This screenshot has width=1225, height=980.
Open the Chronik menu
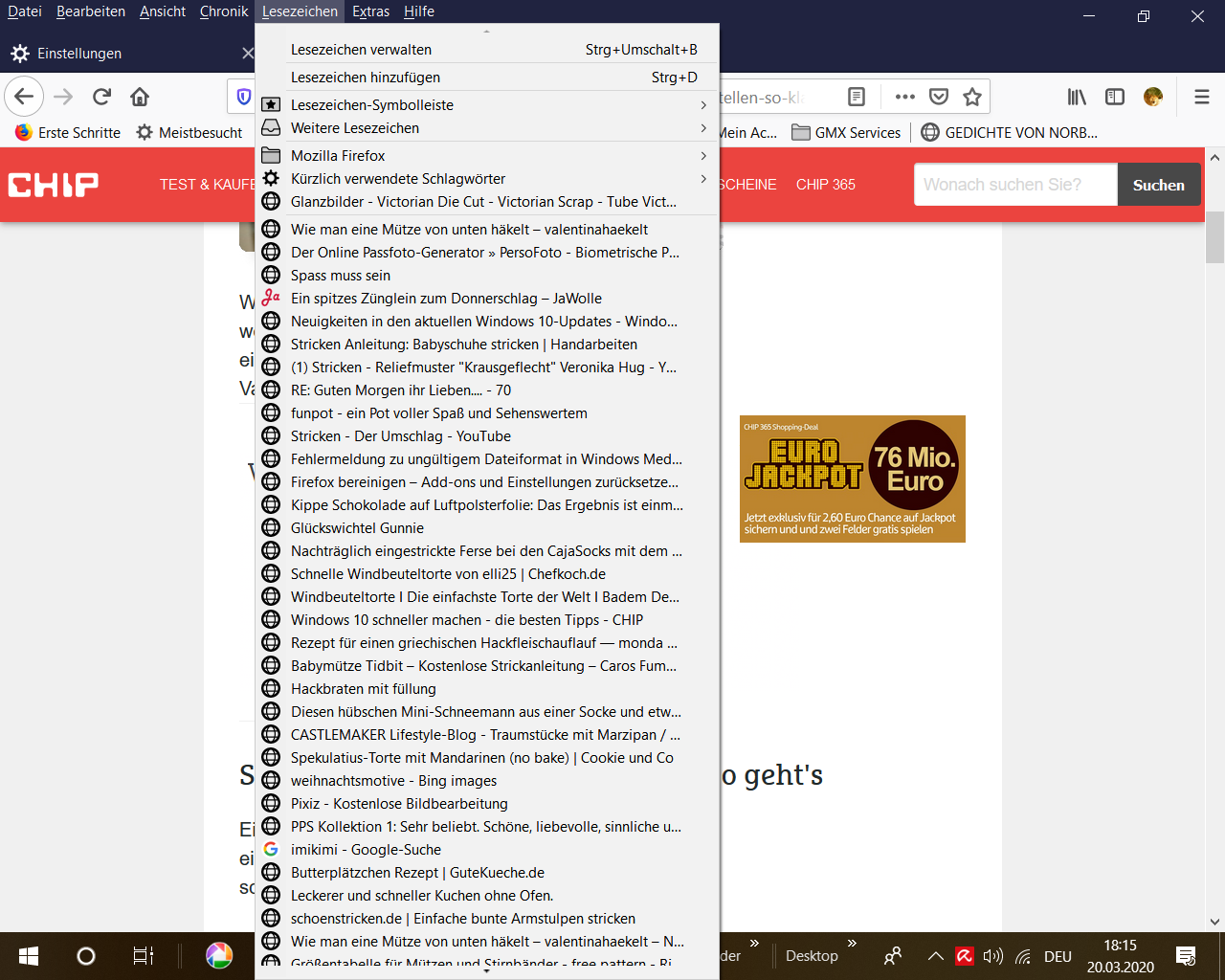coord(224,11)
